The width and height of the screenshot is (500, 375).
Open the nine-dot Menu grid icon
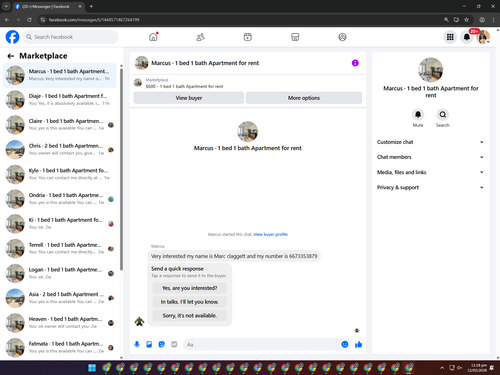coord(450,37)
